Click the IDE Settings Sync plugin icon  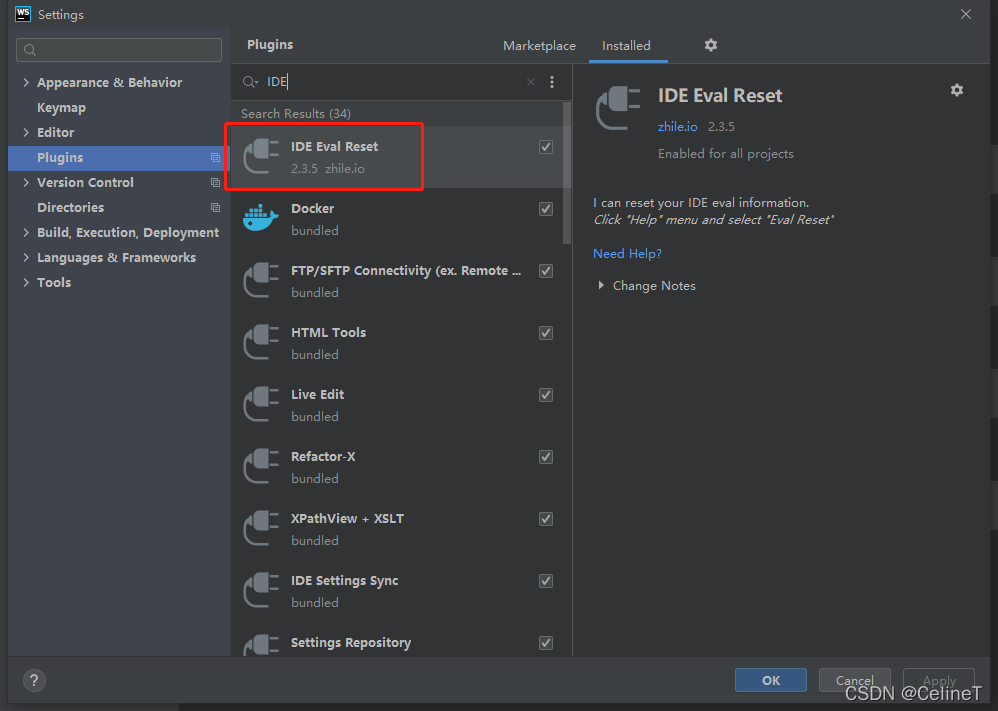(261, 591)
